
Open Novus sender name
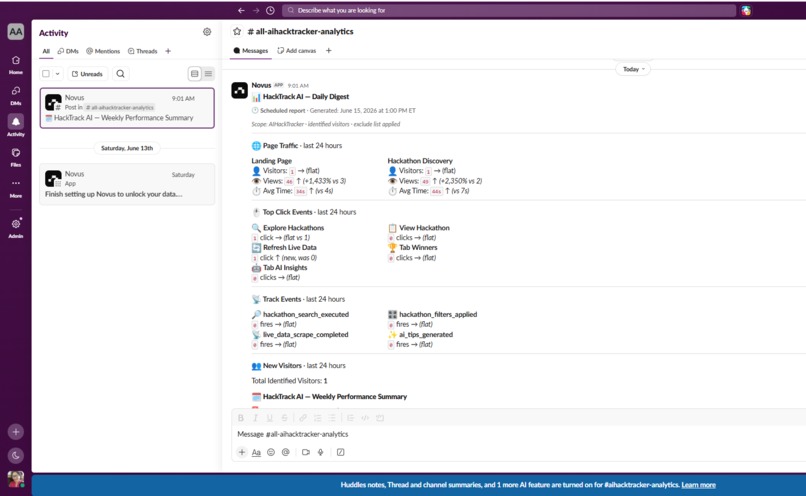pyautogui.click(x=261, y=85)
